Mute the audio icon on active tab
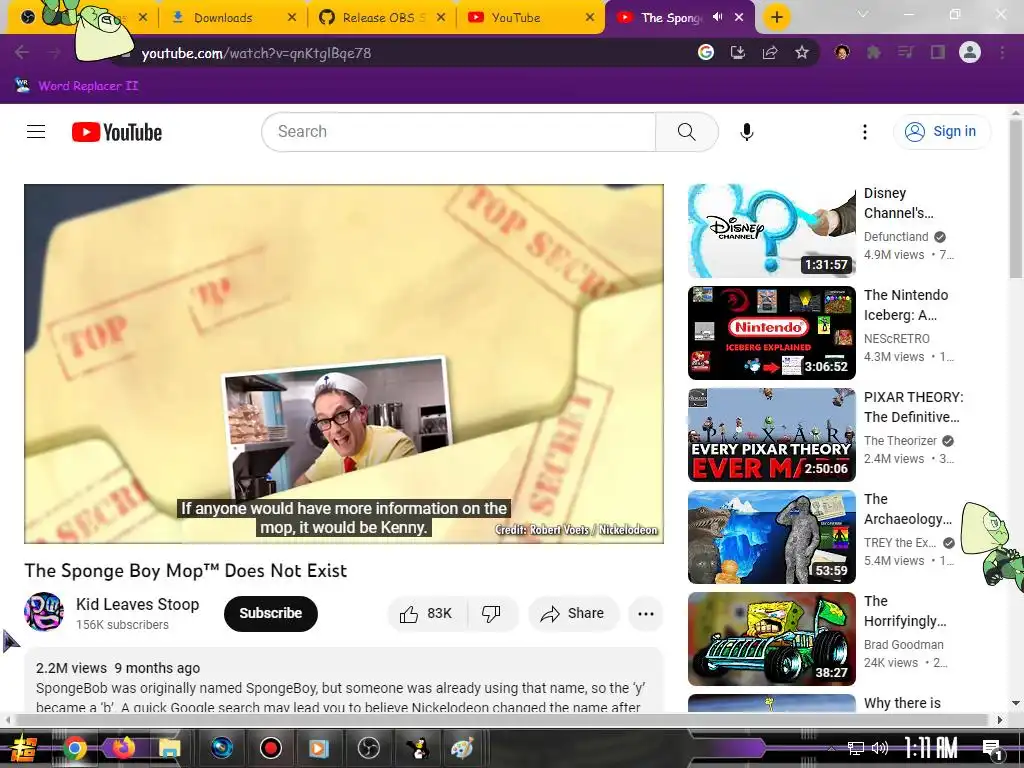This screenshot has width=1024, height=768. coord(718,18)
